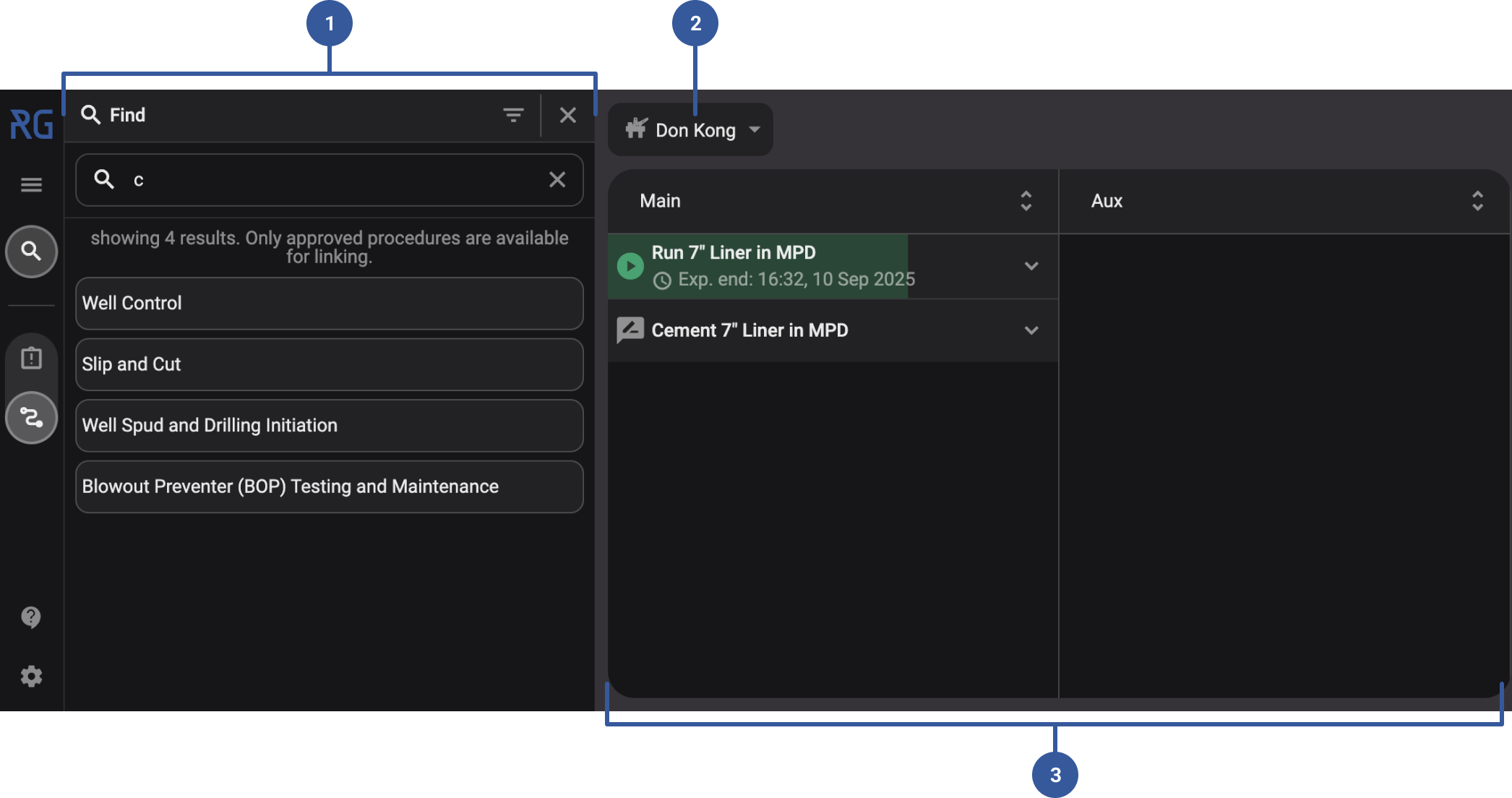Image resolution: width=1512 pixels, height=798 pixels.
Task: Click the RG logo icon
Action: pos(32,124)
